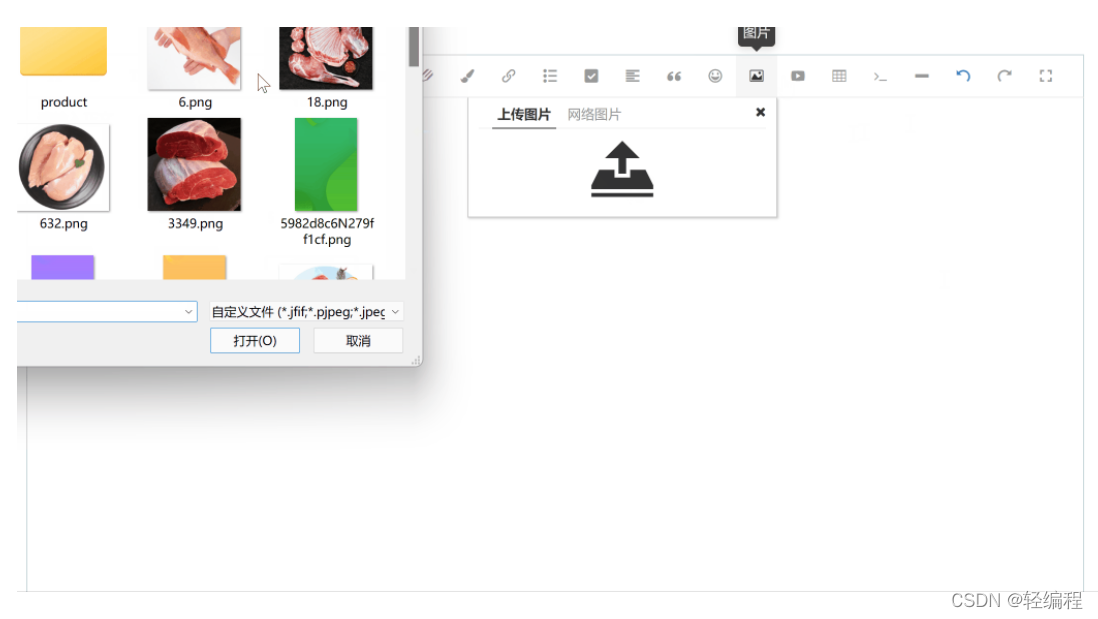Toggle fullscreen editor mode
Screen dimensions: 1098x619
(x=1045, y=76)
